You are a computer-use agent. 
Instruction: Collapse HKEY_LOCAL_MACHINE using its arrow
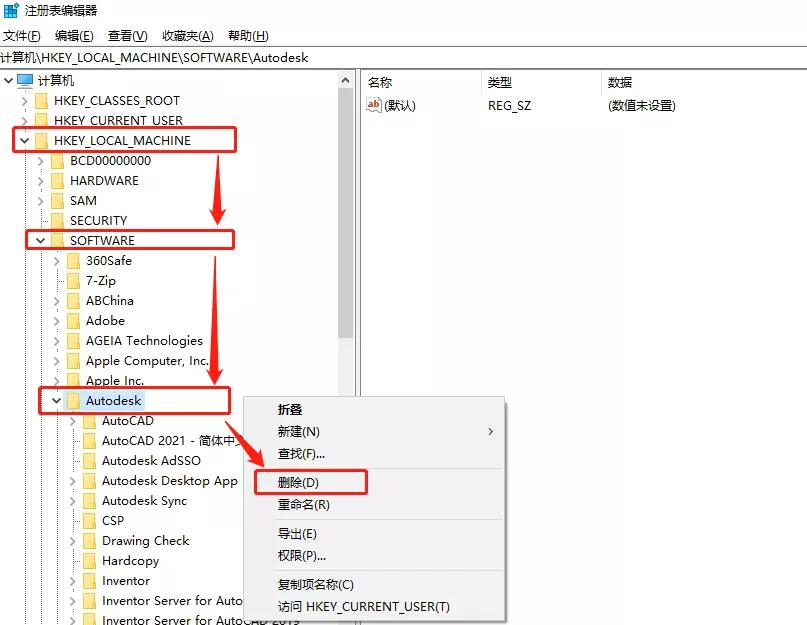24,140
